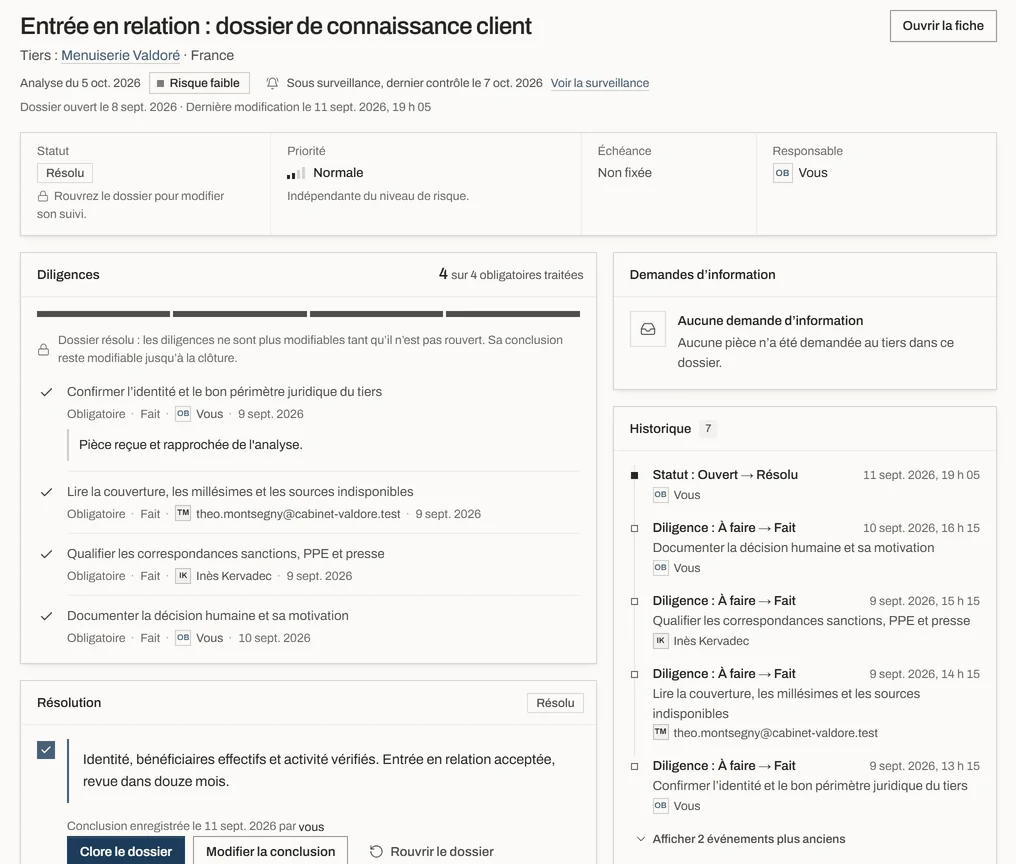Click the OB avatar beside Responsable Vous
This screenshot has width=1016, height=864.
(783, 173)
